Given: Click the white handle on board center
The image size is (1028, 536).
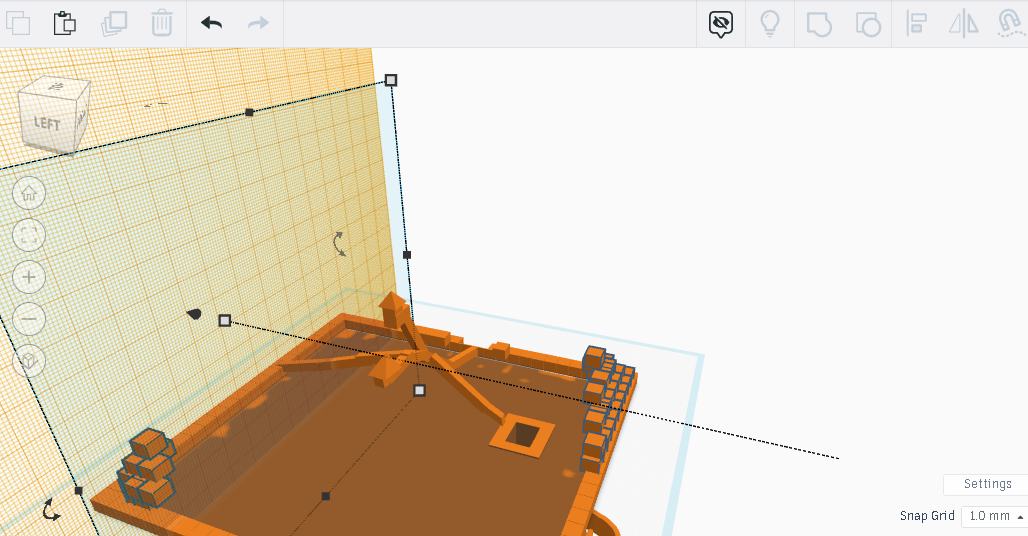Looking at the screenshot, I should click(x=420, y=391).
